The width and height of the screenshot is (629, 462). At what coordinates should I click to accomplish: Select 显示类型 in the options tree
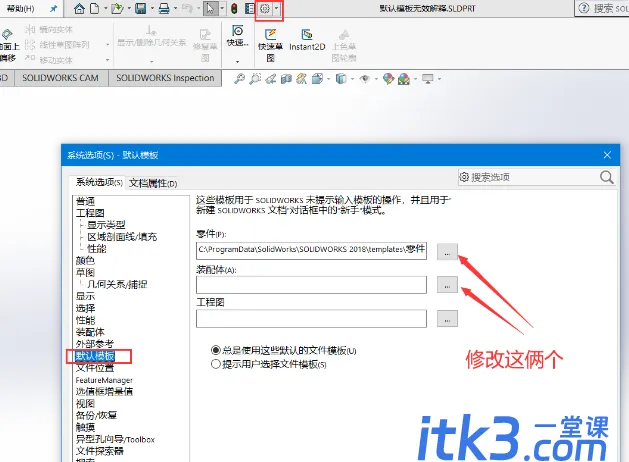click(106, 225)
